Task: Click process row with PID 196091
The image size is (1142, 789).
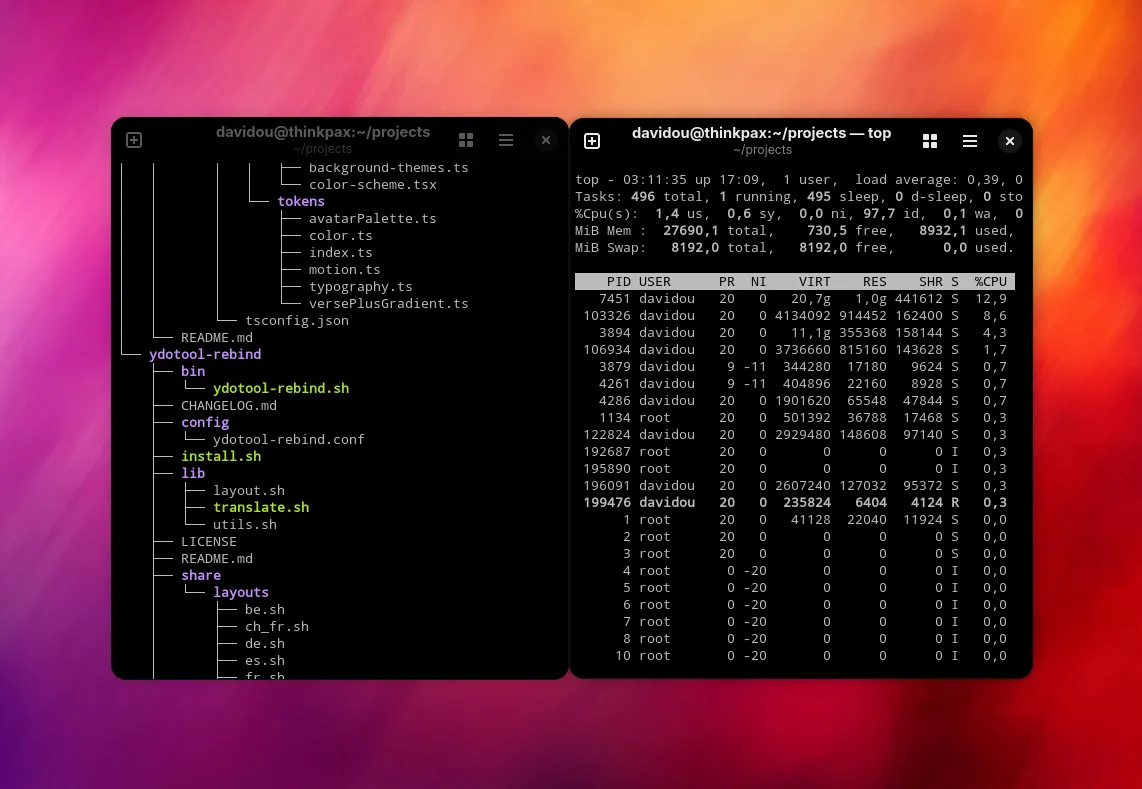Action: [795, 485]
